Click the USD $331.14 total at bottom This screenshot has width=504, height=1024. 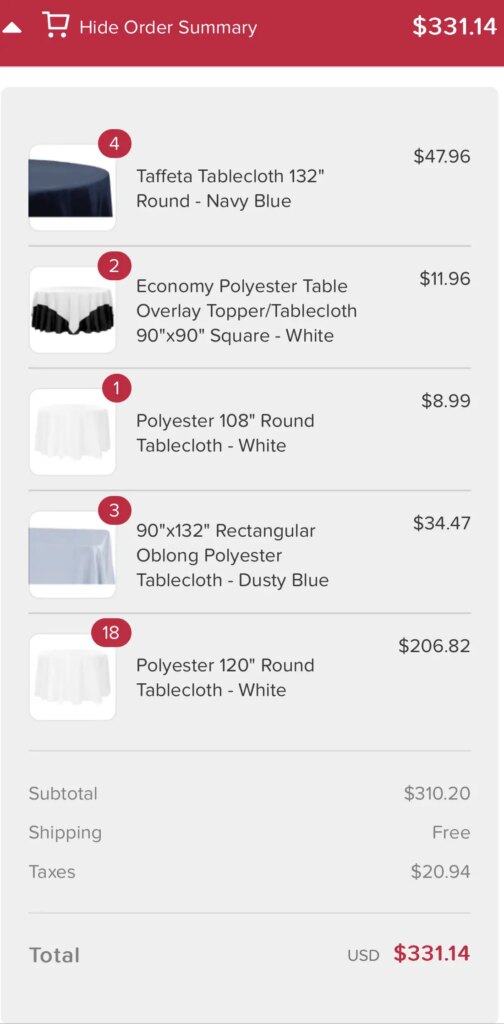pos(409,954)
